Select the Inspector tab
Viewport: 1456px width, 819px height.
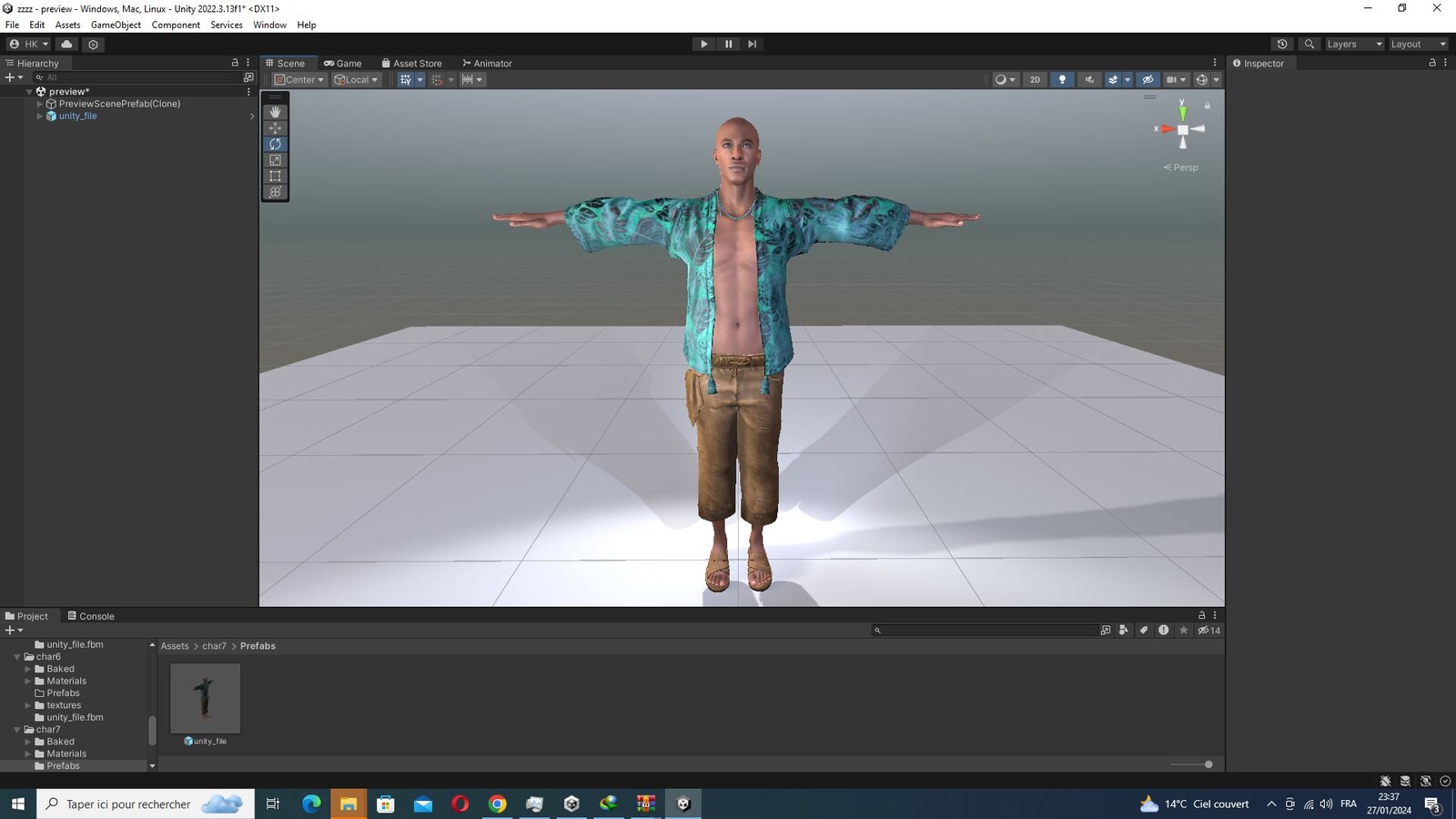pyautogui.click(x=1258, y=63)
